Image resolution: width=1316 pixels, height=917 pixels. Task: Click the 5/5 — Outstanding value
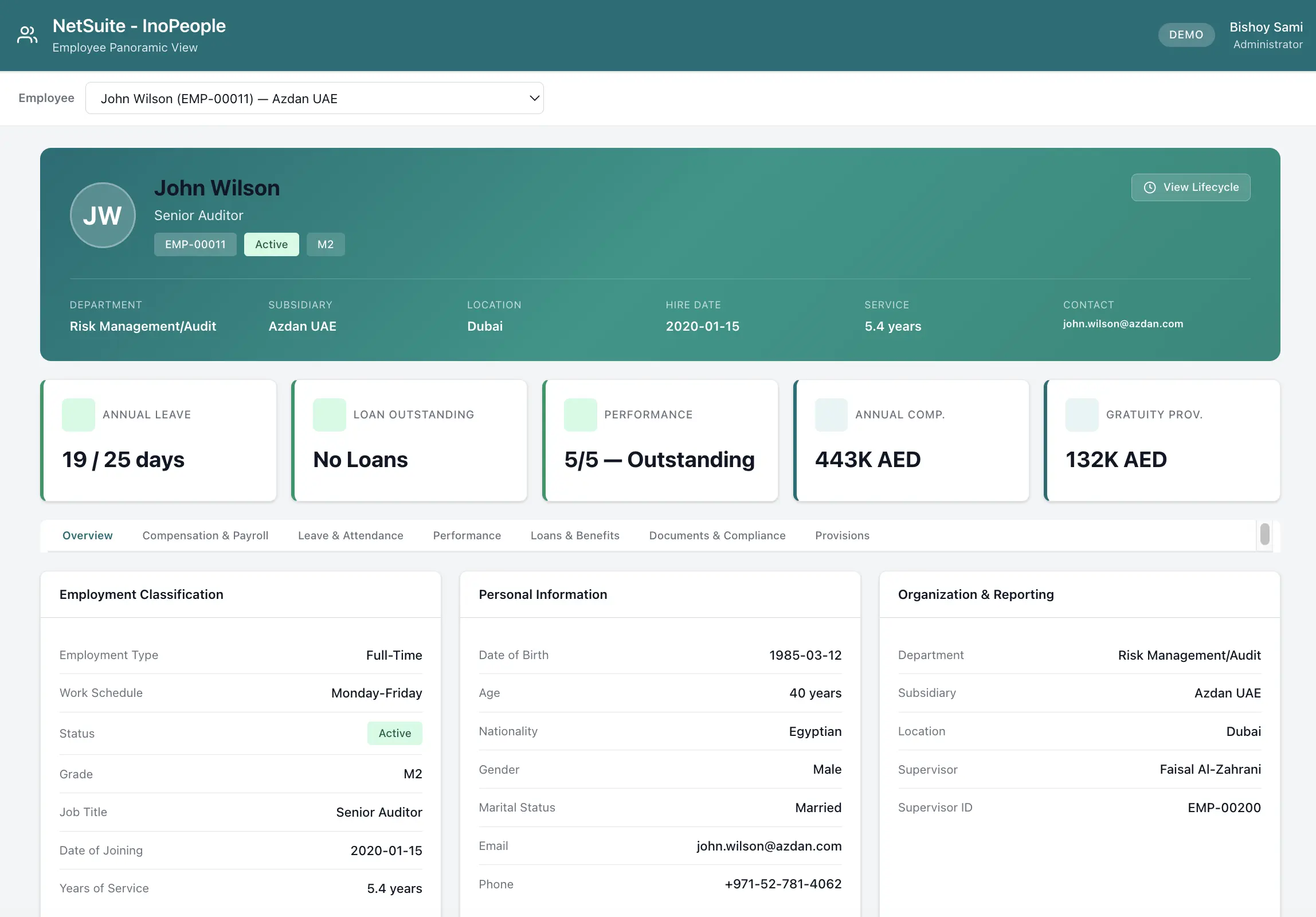point(659,460)
